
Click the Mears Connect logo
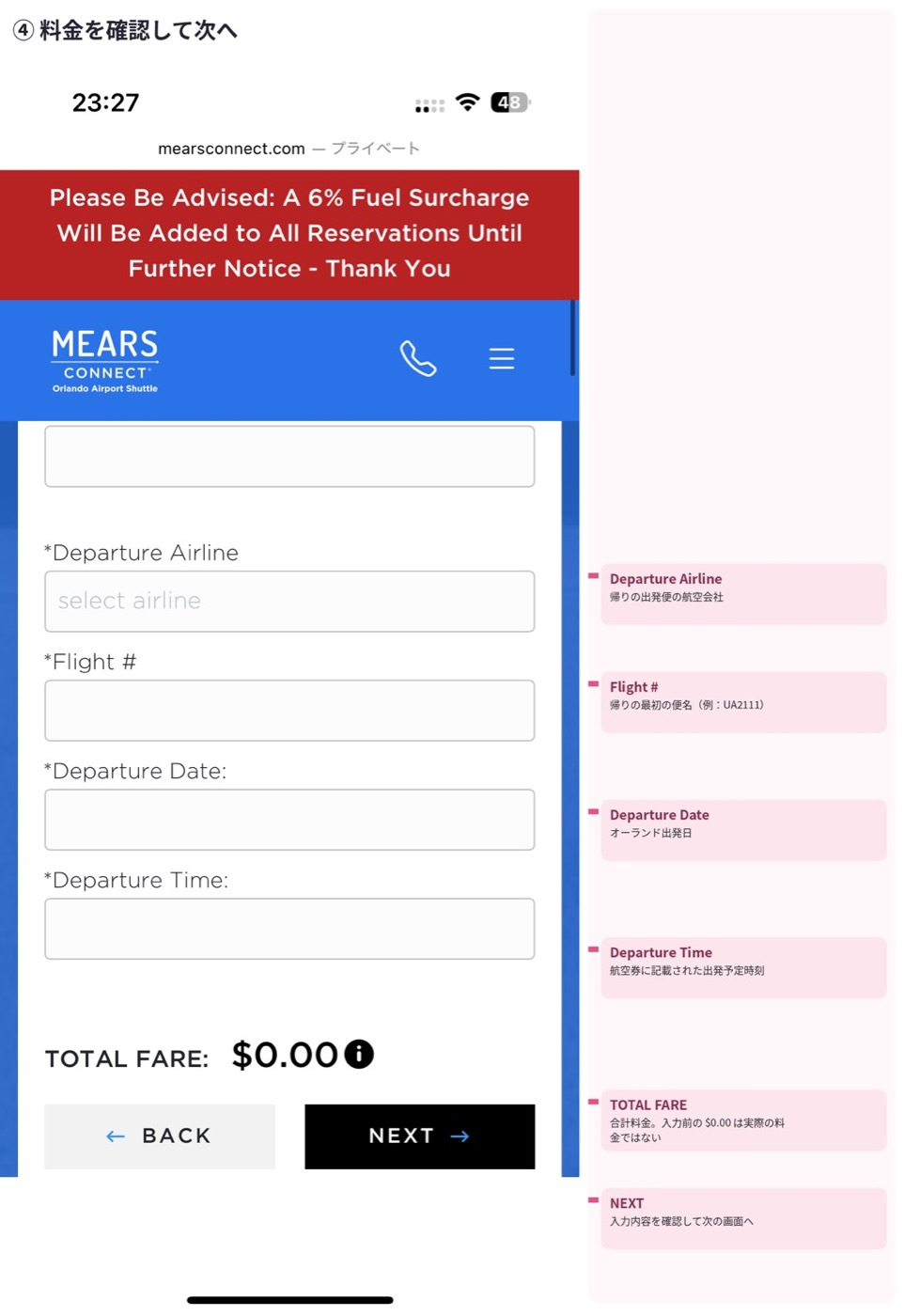(105, 361)
